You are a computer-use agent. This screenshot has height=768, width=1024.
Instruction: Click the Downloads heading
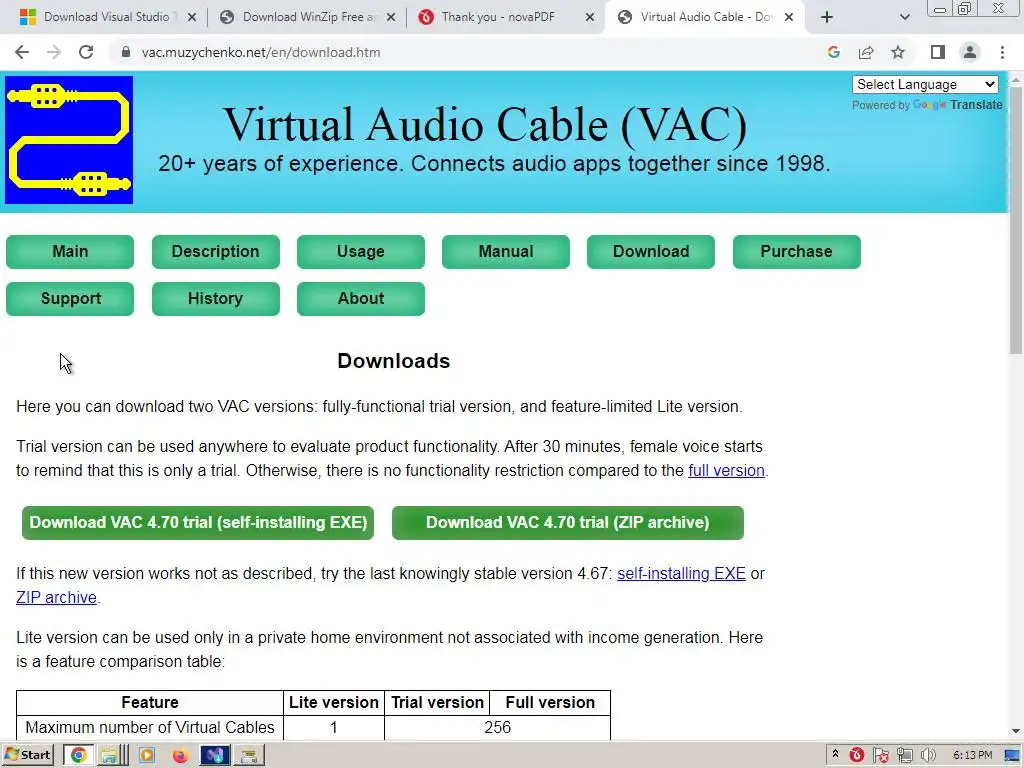(x=393, y=361)
